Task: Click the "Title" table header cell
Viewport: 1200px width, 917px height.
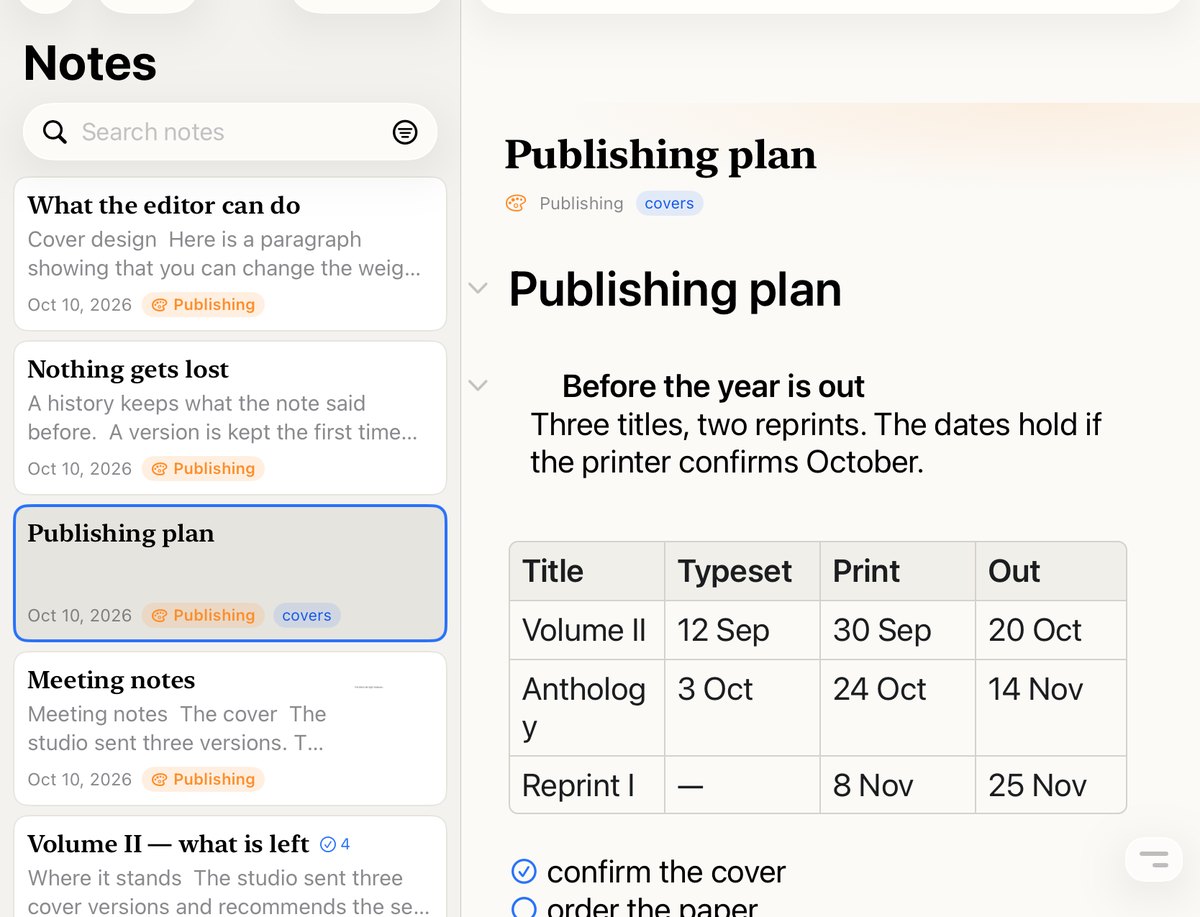Action: click(x=587, y=571)
